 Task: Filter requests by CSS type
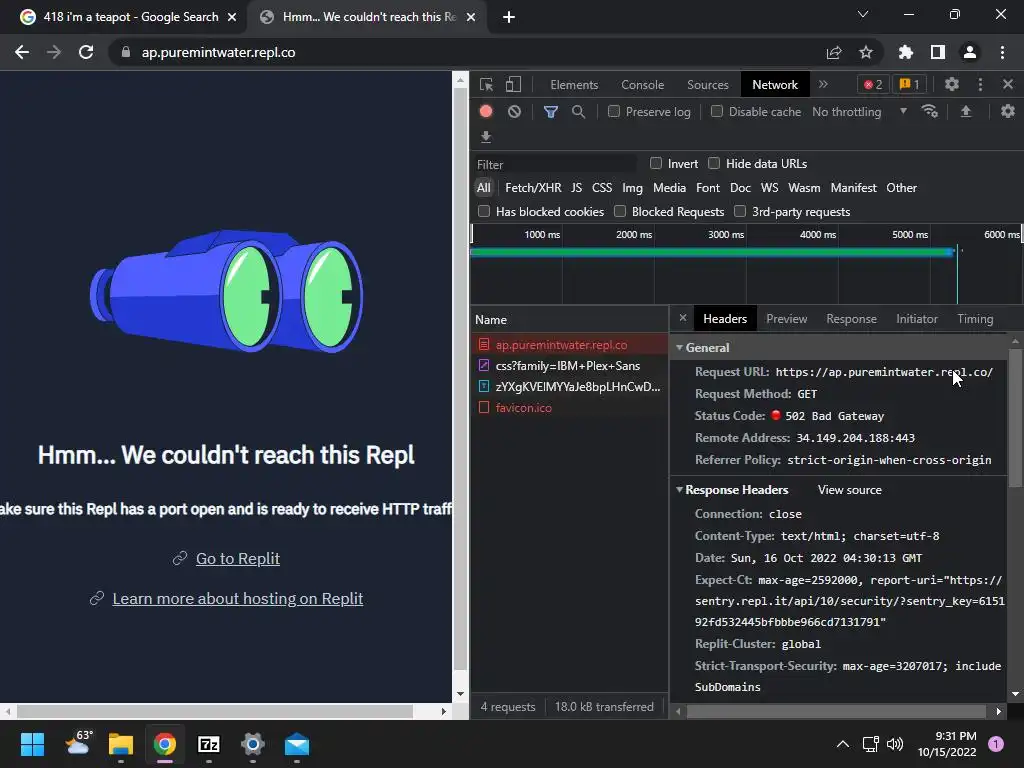click(x=602, y=187)
